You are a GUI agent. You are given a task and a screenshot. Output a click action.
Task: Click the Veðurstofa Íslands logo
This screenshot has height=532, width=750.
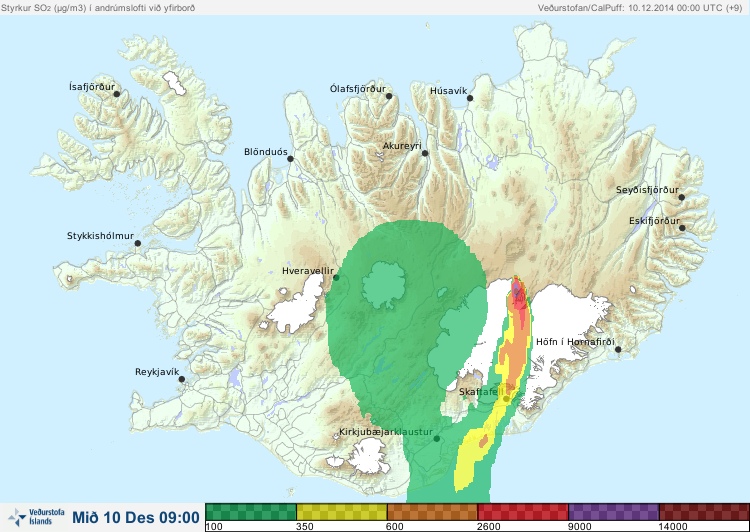[36, 517]
